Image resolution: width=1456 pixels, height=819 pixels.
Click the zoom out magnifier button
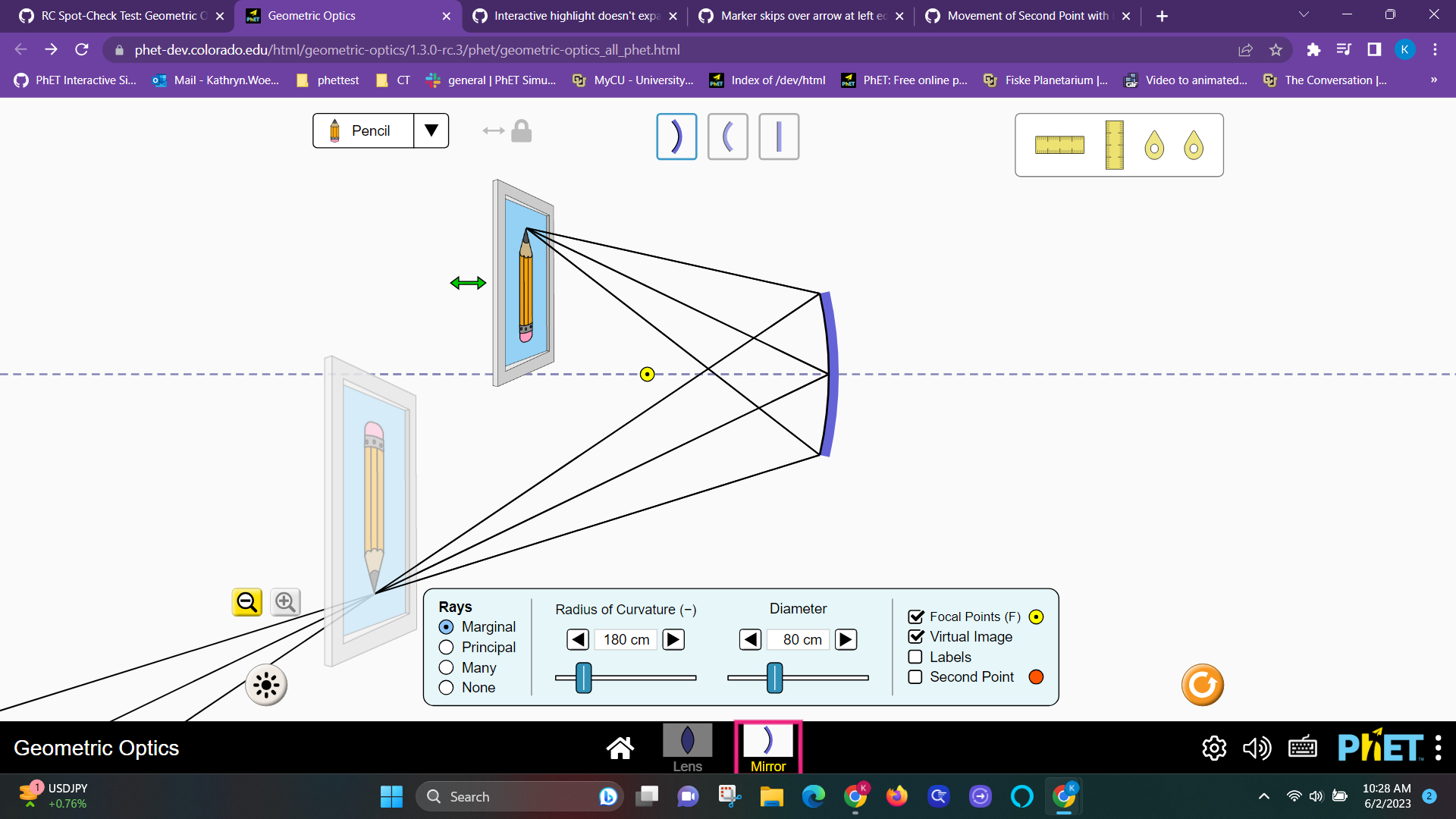[x=246, y=601]
